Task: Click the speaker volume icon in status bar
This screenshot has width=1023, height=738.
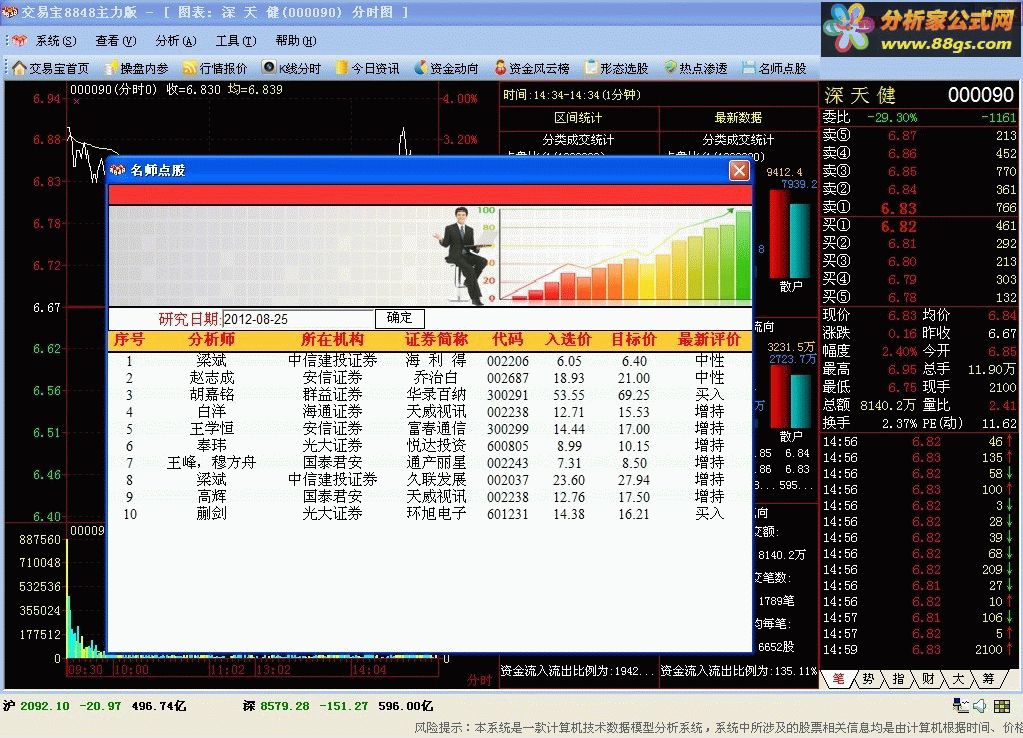Action: pyautogui.click(x=980, y=706)
